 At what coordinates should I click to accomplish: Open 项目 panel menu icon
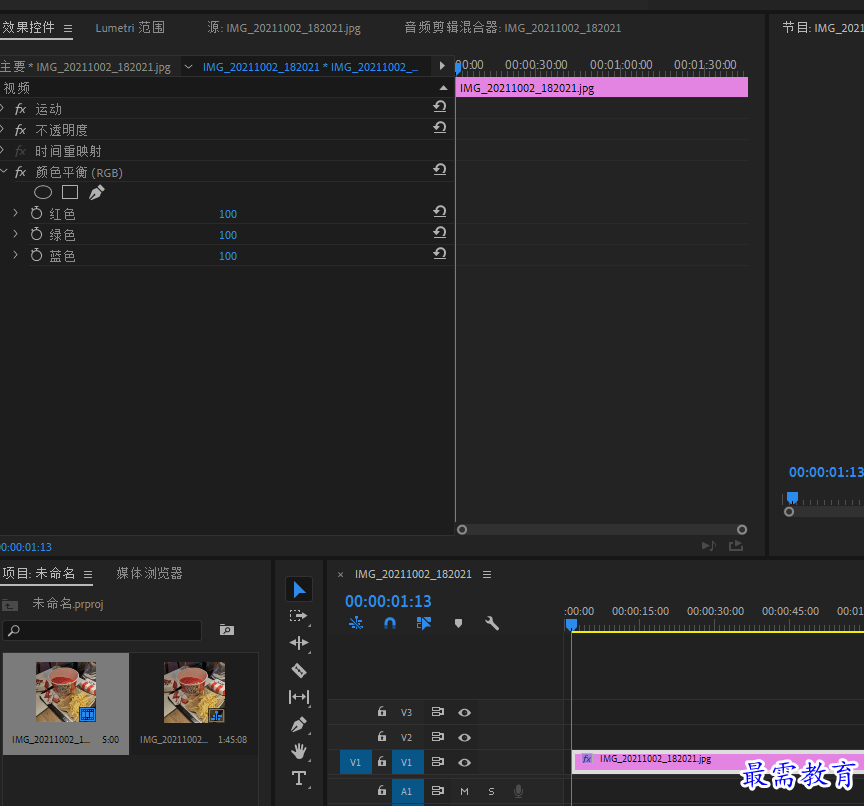click(88, 574)
